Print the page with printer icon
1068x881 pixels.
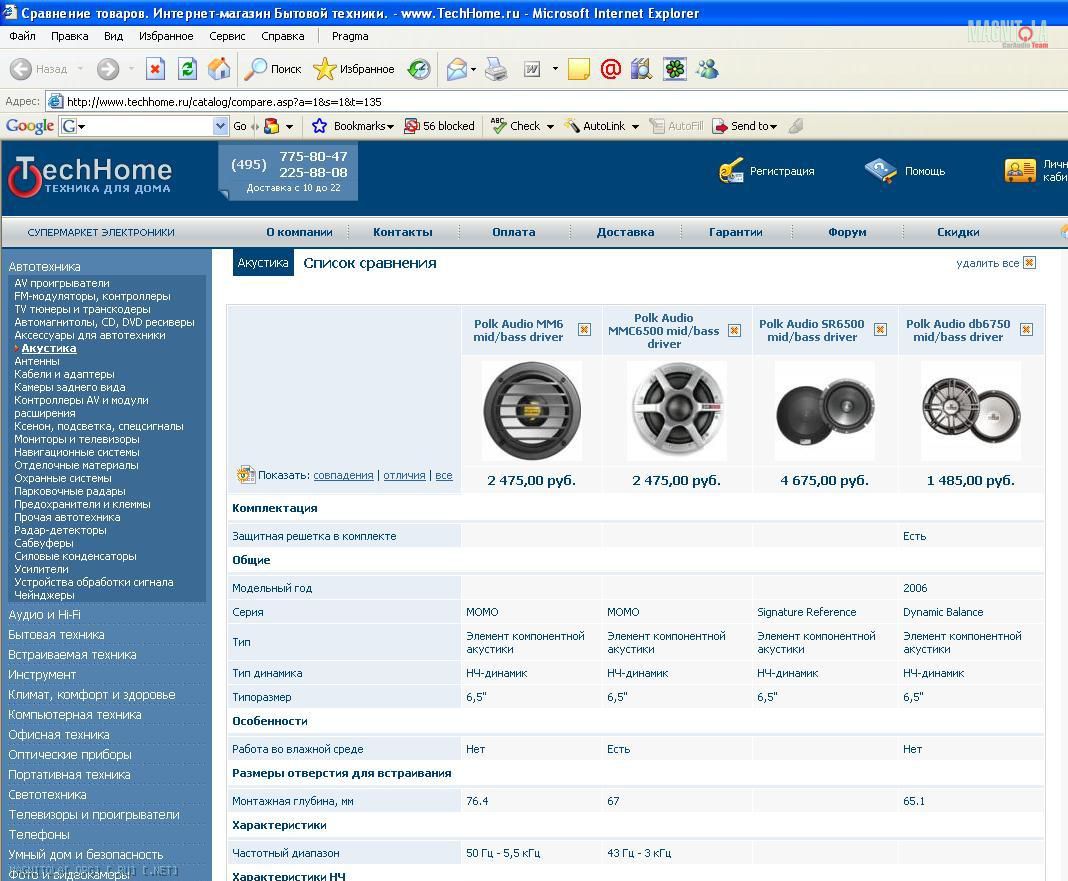[x=496, y=69]
